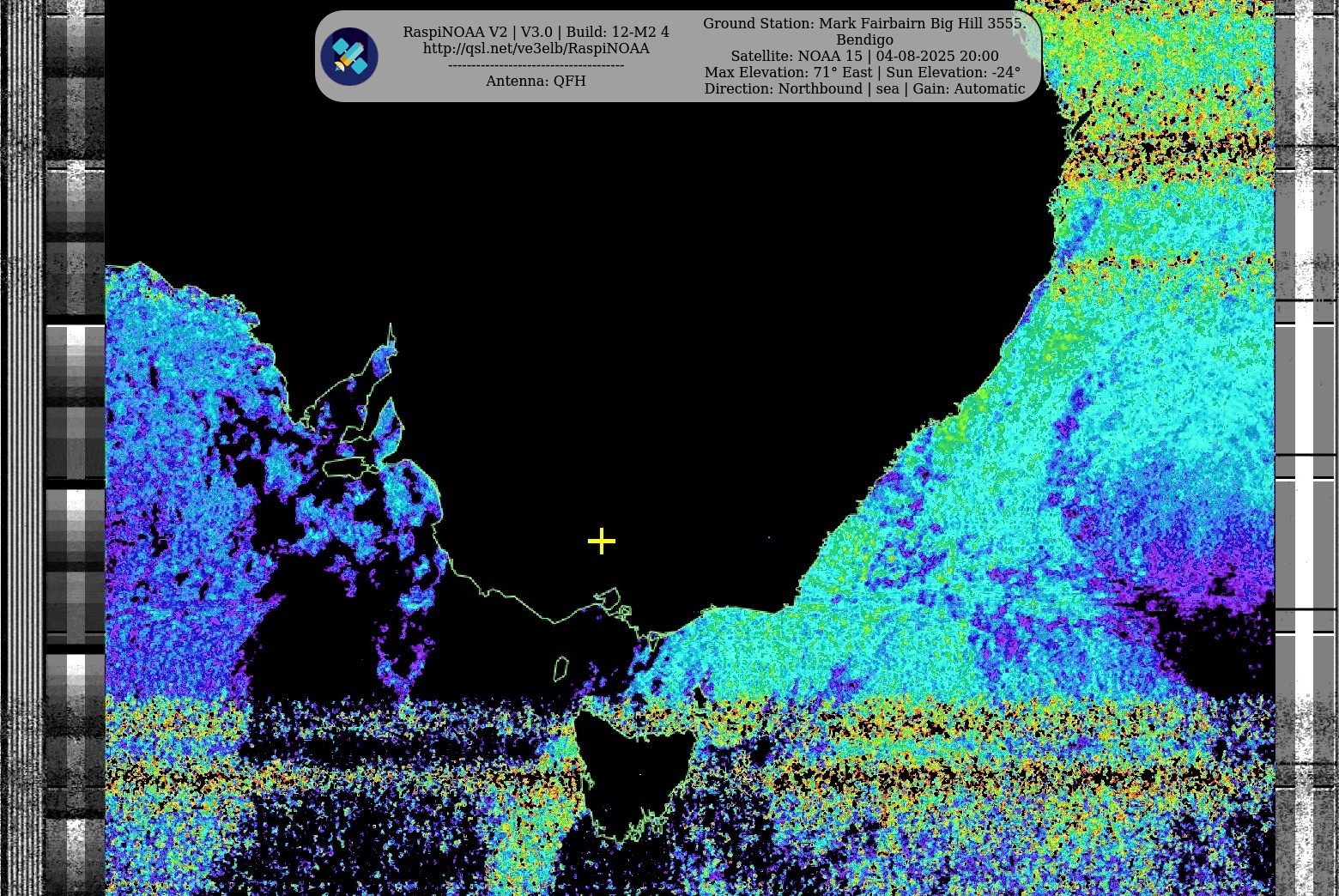Click the dashed separator line in header
This screenshot has height=896, width=1339.
pos(536,65)
